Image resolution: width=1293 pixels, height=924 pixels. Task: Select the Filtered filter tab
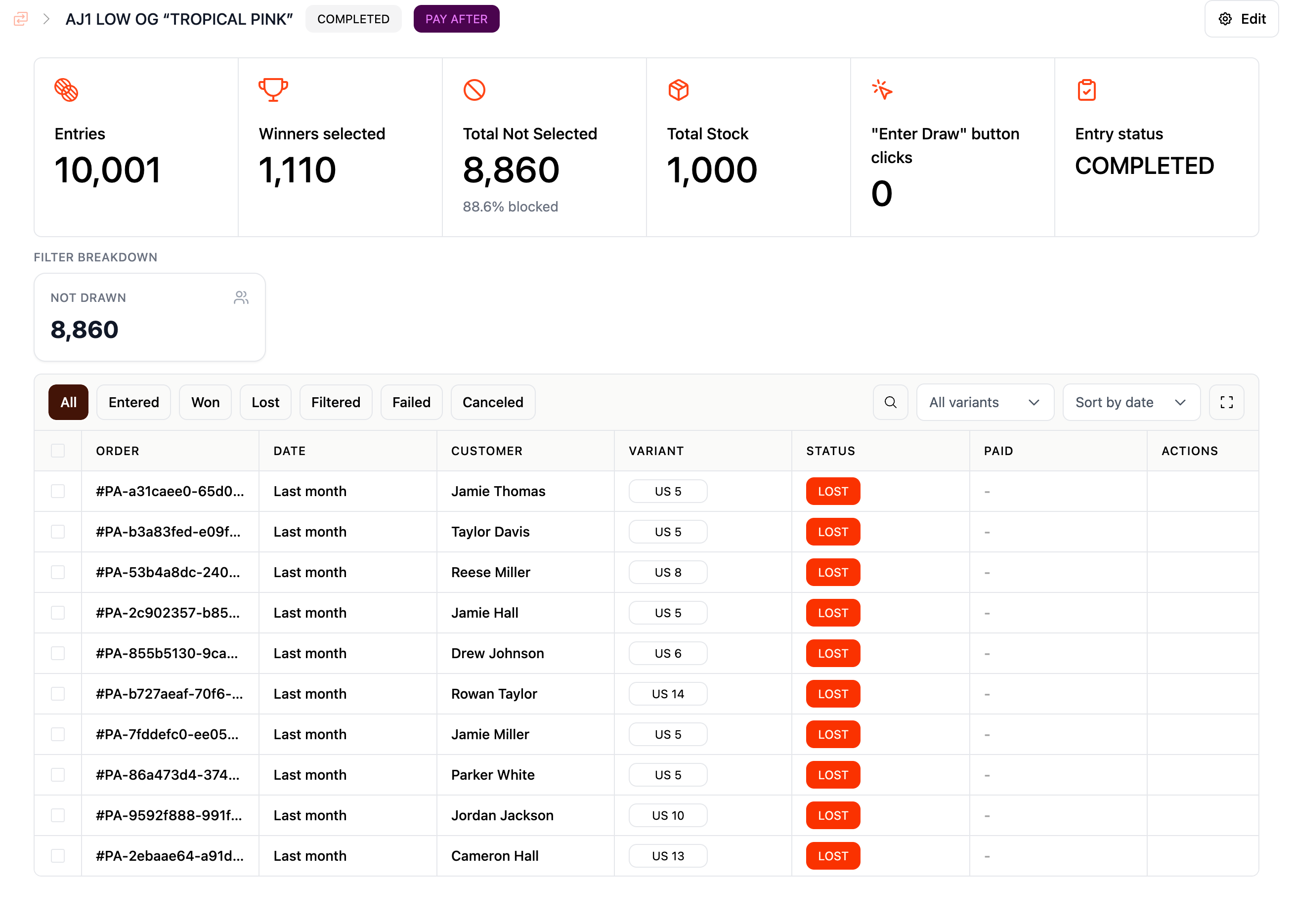[x=336, y=402]
